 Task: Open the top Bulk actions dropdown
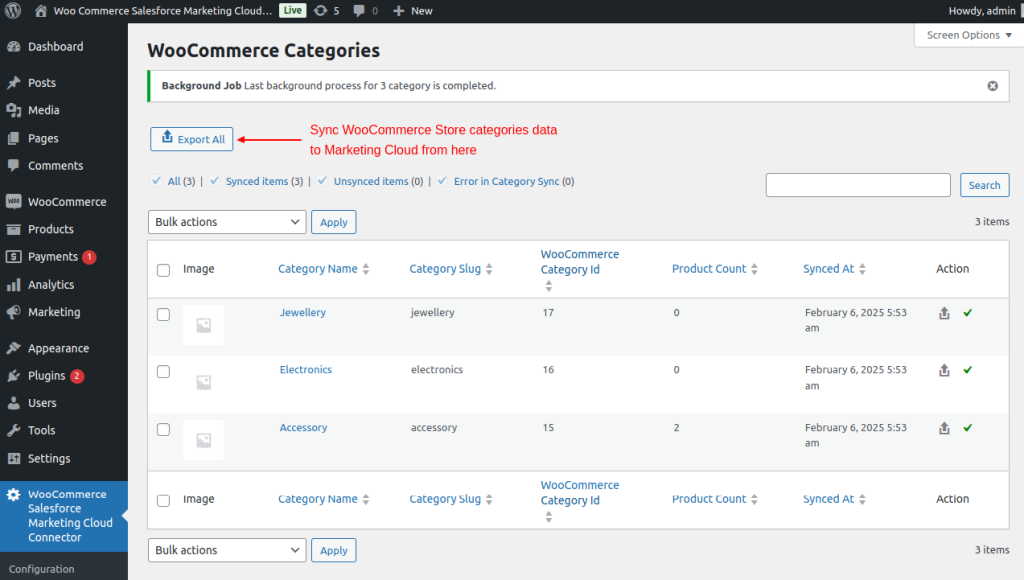(x=227, y=222)
